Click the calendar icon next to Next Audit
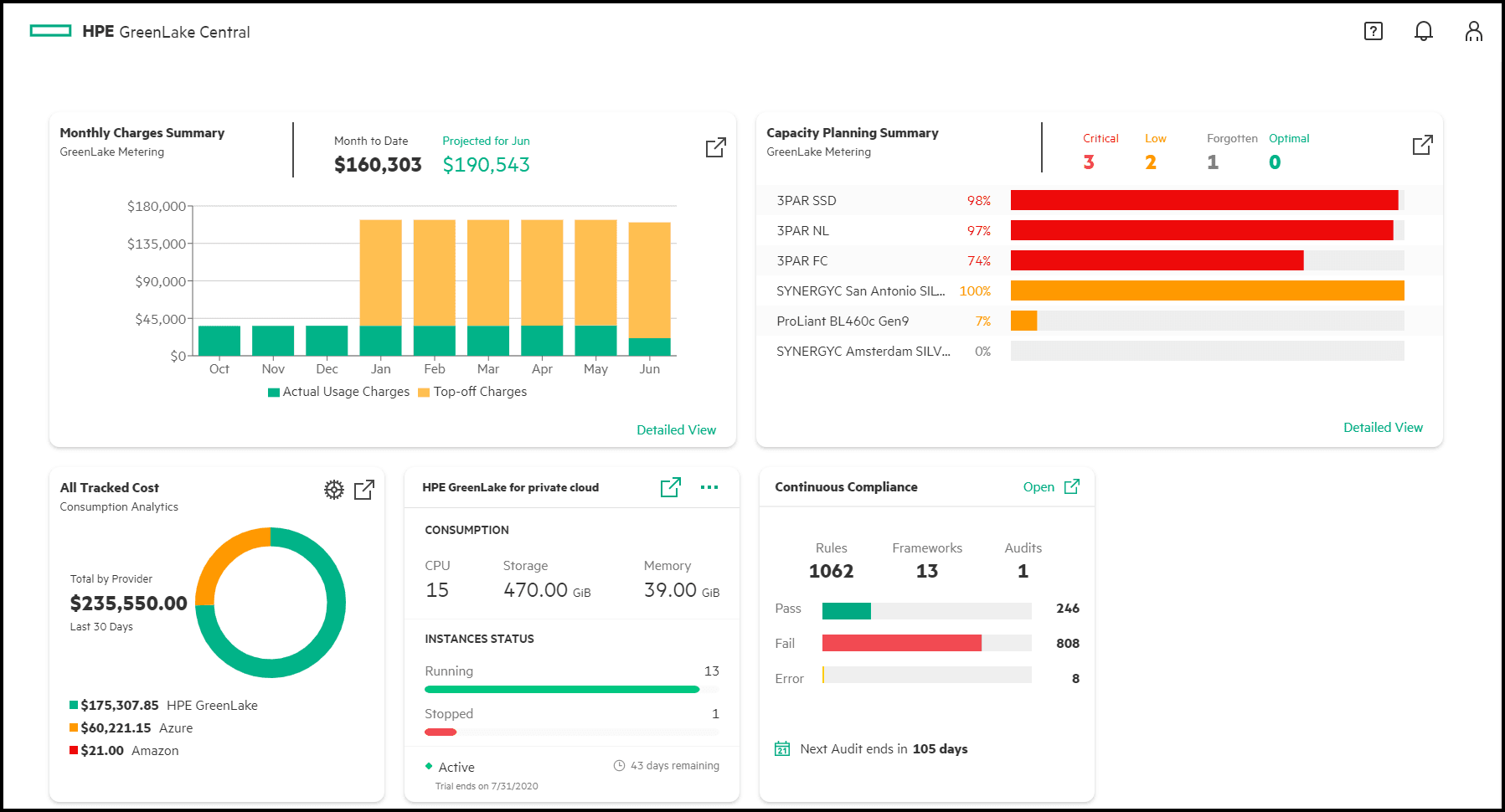1505x812 pixels. point(781,749)
